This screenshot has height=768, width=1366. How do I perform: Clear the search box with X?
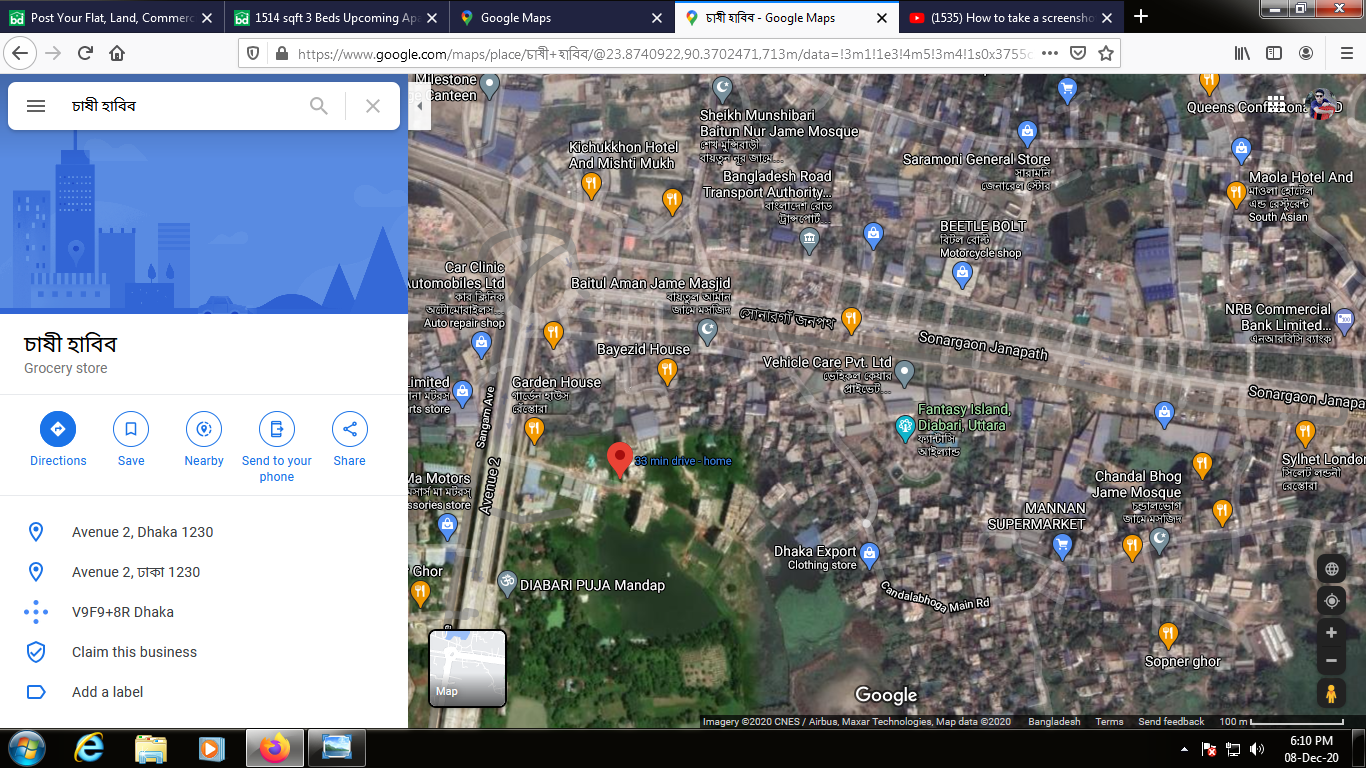(x=373, y=106)
